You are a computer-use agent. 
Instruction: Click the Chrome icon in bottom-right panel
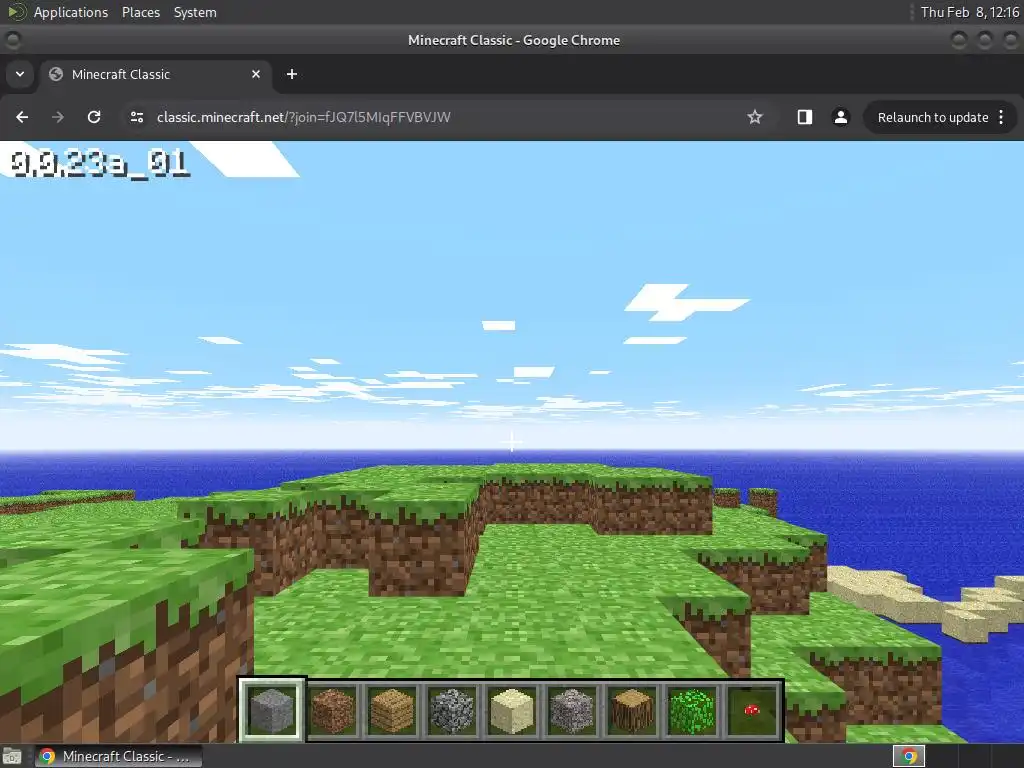909,756
